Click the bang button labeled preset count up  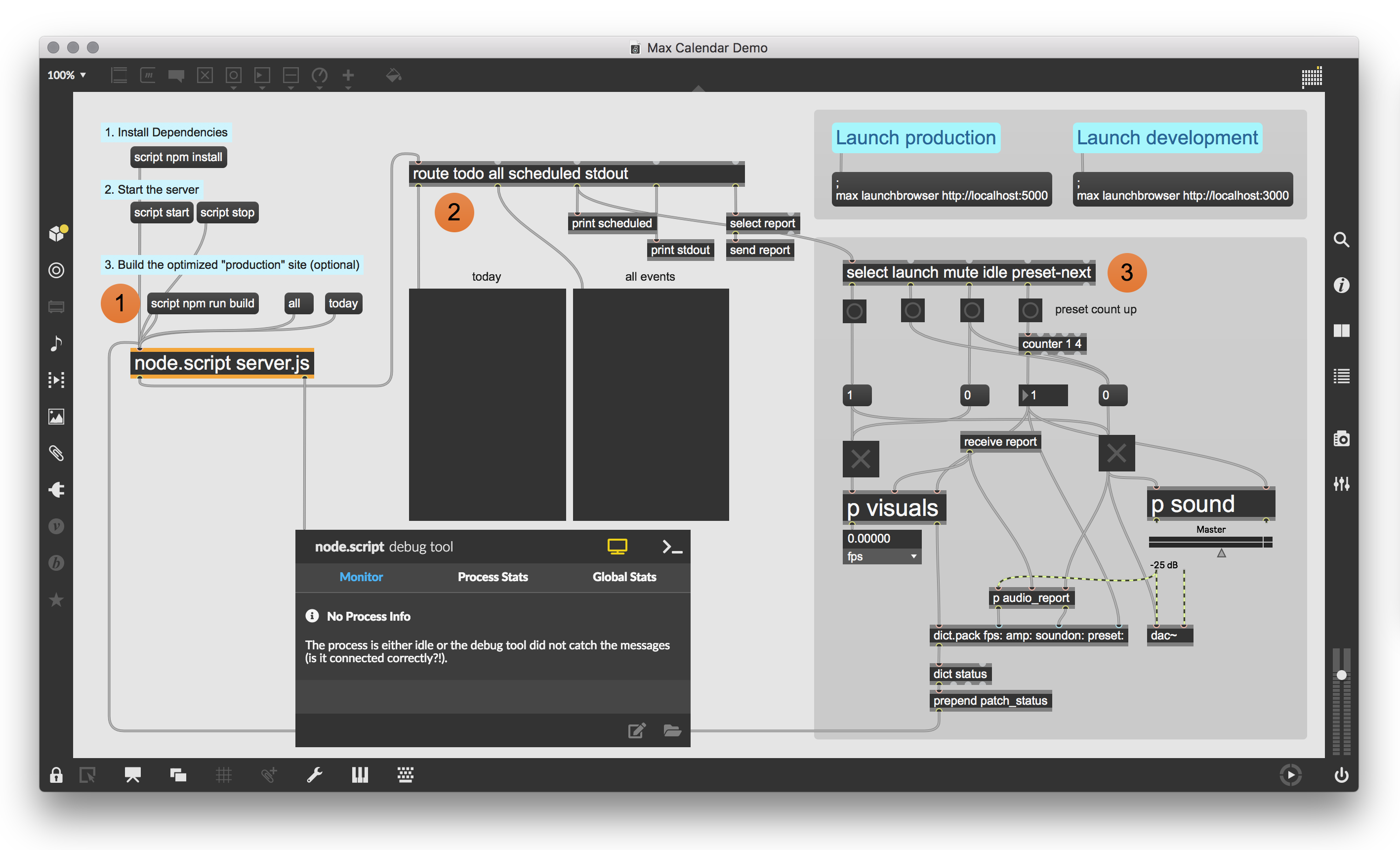1030,310
